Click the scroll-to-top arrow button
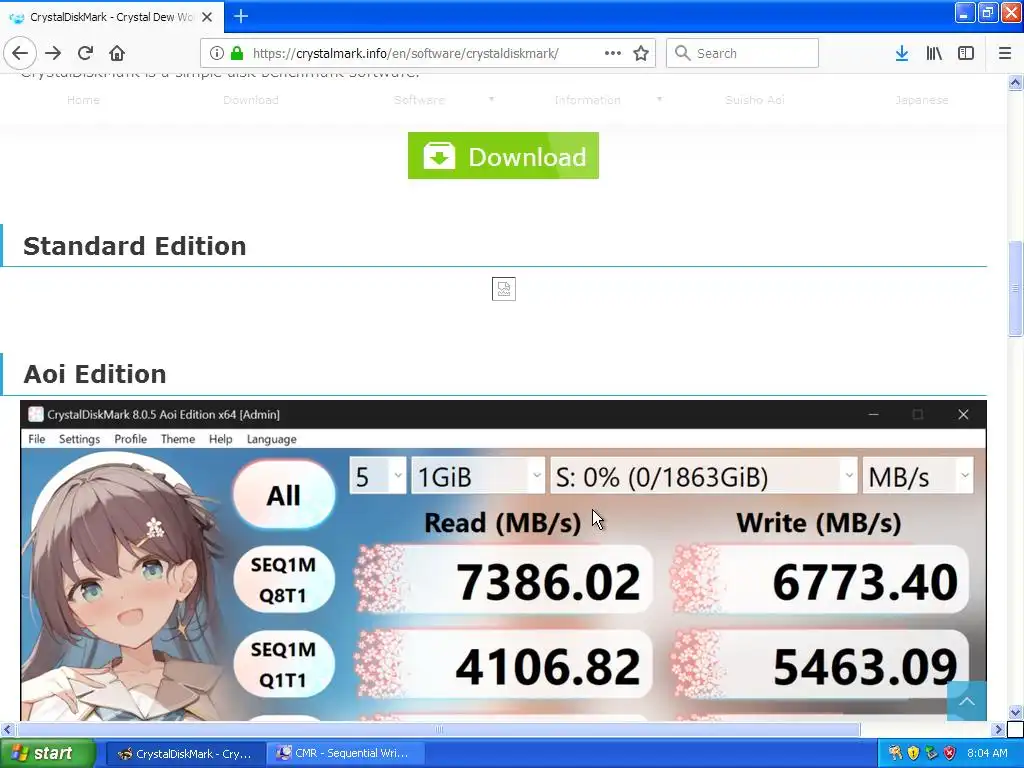 coord(967,701)
